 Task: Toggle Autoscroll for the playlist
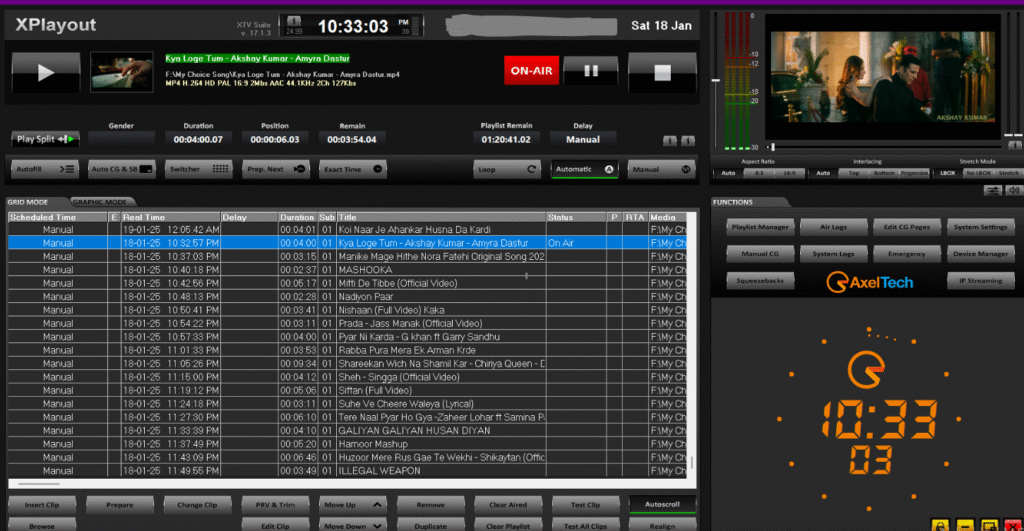click(x=661, y=504)
